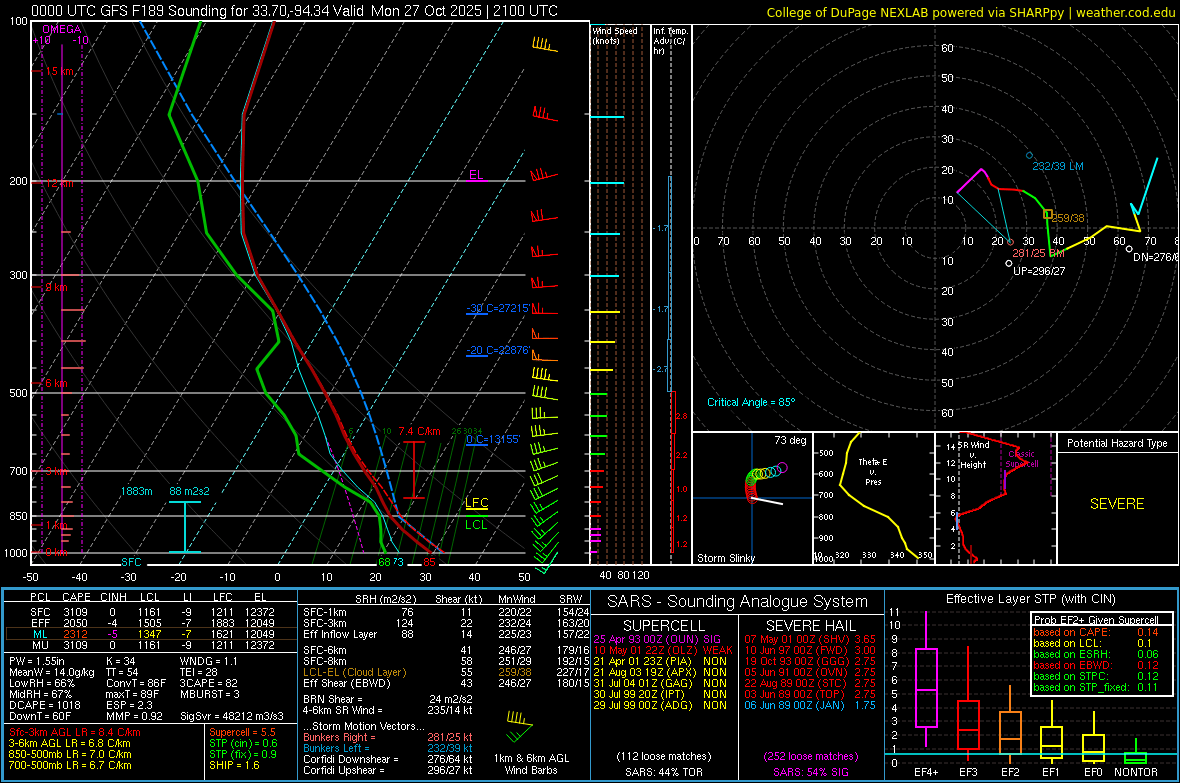The image size is (1180, 783).
Task: Click the sounding title with valid time
Action: click(294, 11)
